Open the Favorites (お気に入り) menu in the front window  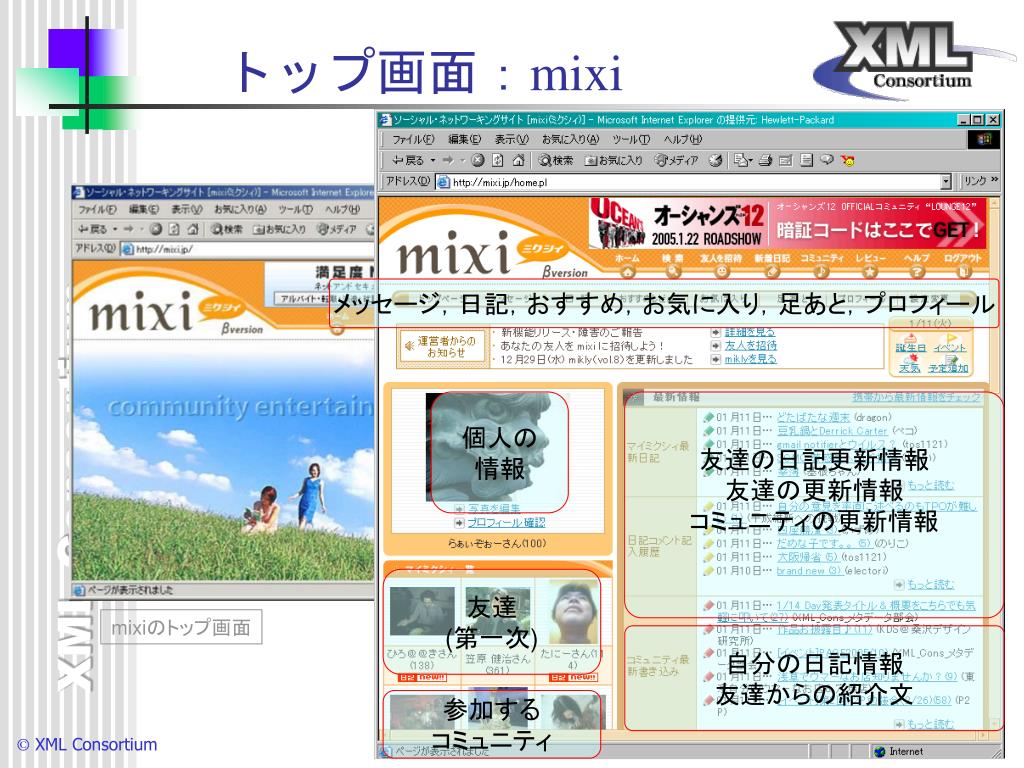pyautogui.click(x=570, y=139)
